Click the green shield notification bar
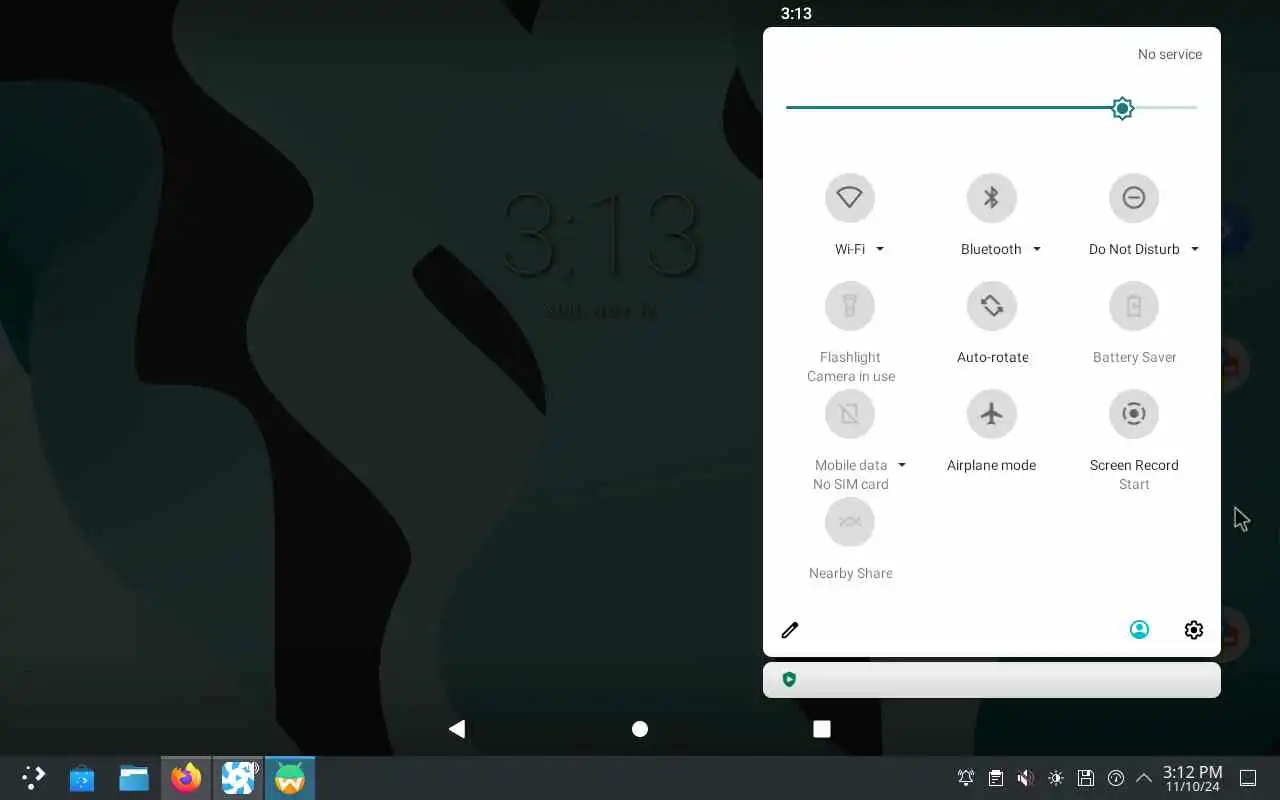Screen dimensions: 1280x800 tap(991, 680)
